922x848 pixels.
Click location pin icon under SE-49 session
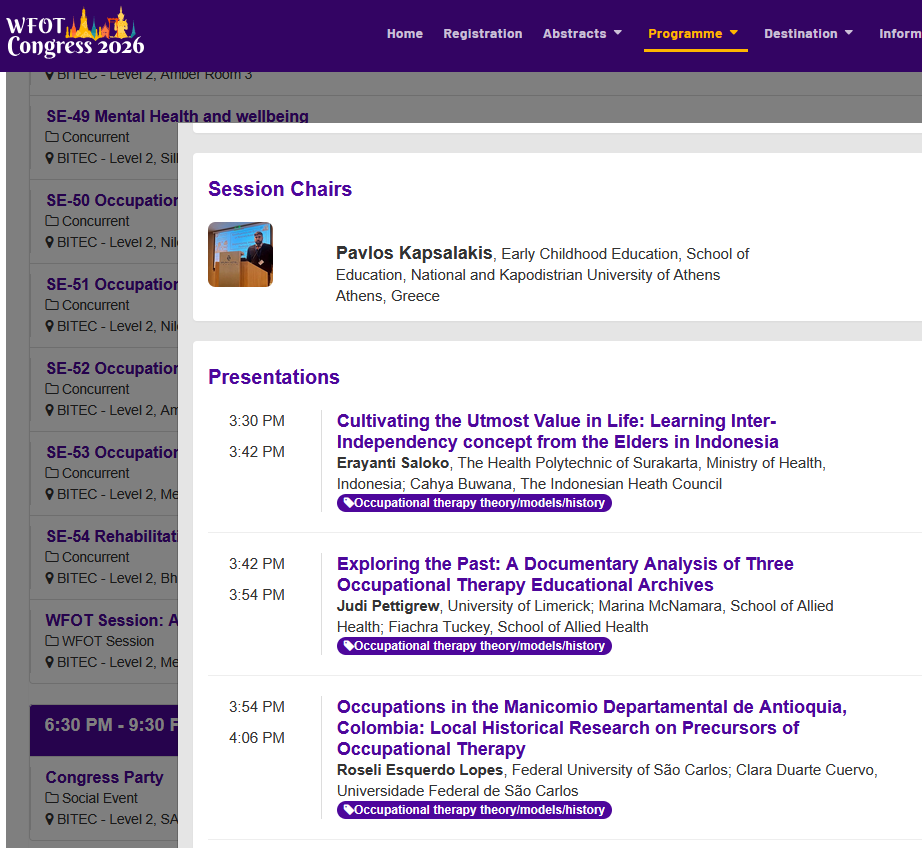tap(50, 158)
